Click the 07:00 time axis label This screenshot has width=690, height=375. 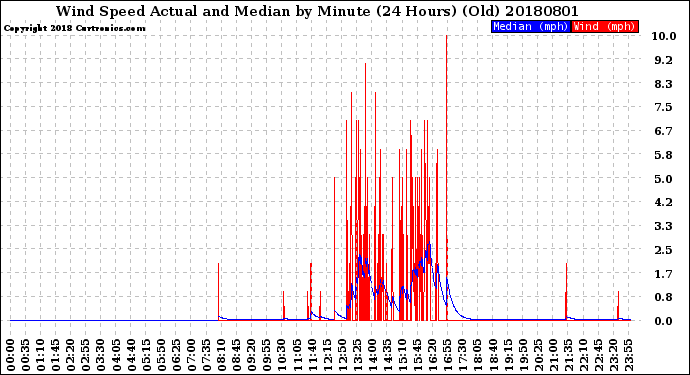click(x=191, y=355)
